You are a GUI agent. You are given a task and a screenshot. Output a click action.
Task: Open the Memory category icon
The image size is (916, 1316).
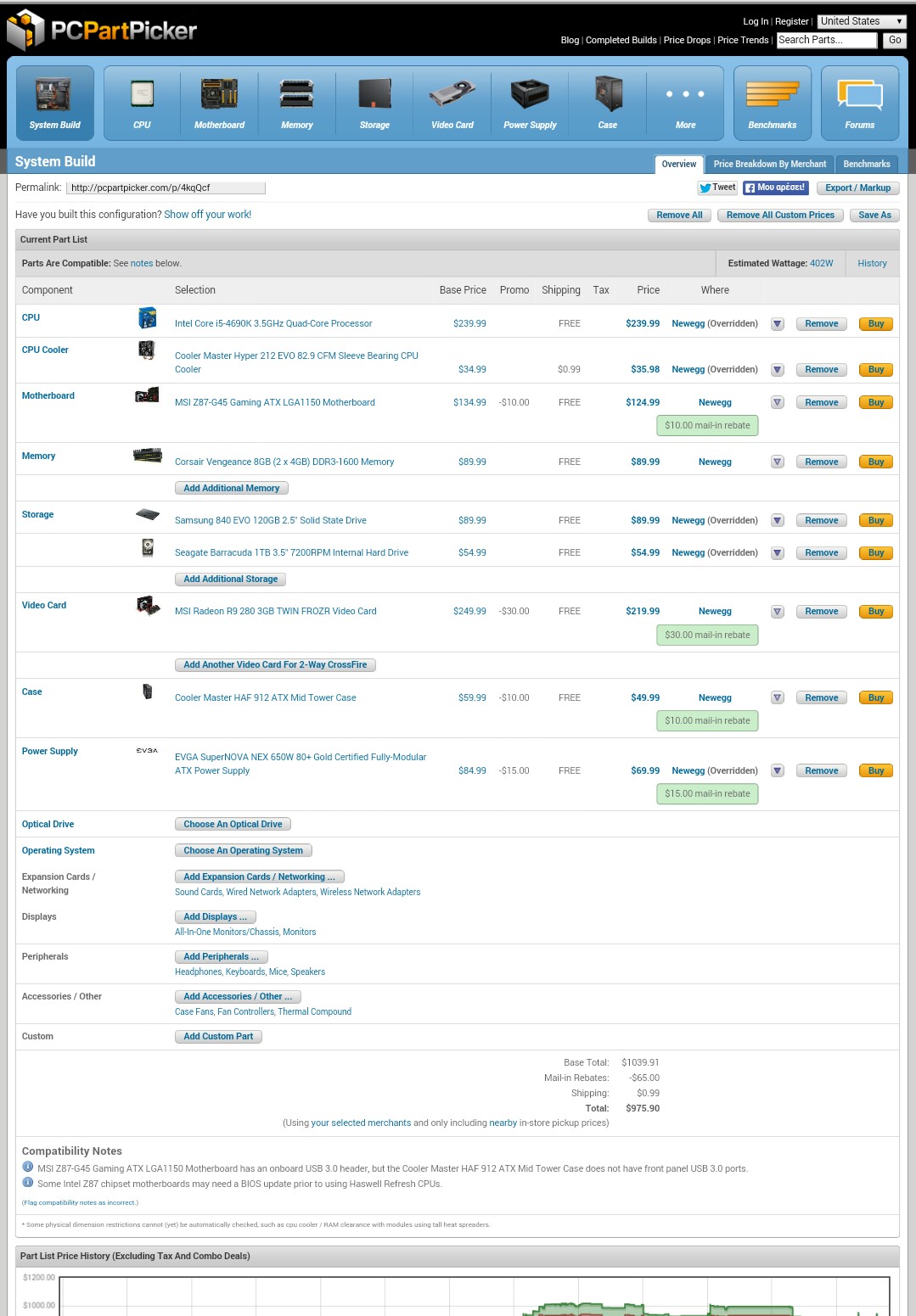(x=296, y=103)
